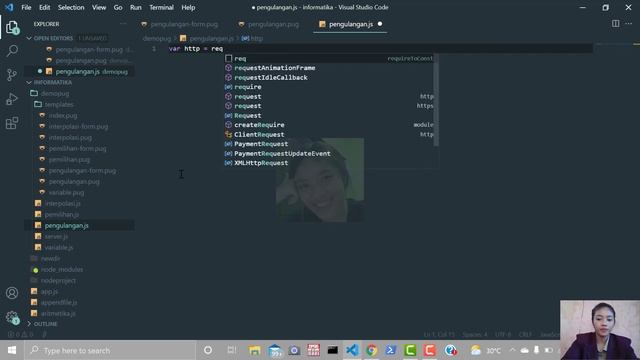Open File Explorer from the taskbar
Screen dimensions: 640x360
pyautogui.click(x=255, y=350)
